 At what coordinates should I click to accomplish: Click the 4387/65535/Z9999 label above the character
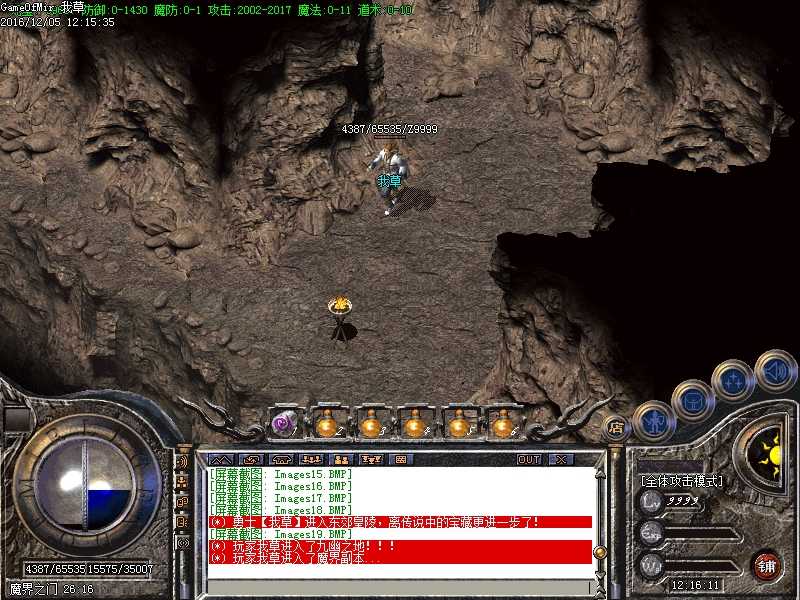coord(390,129)
